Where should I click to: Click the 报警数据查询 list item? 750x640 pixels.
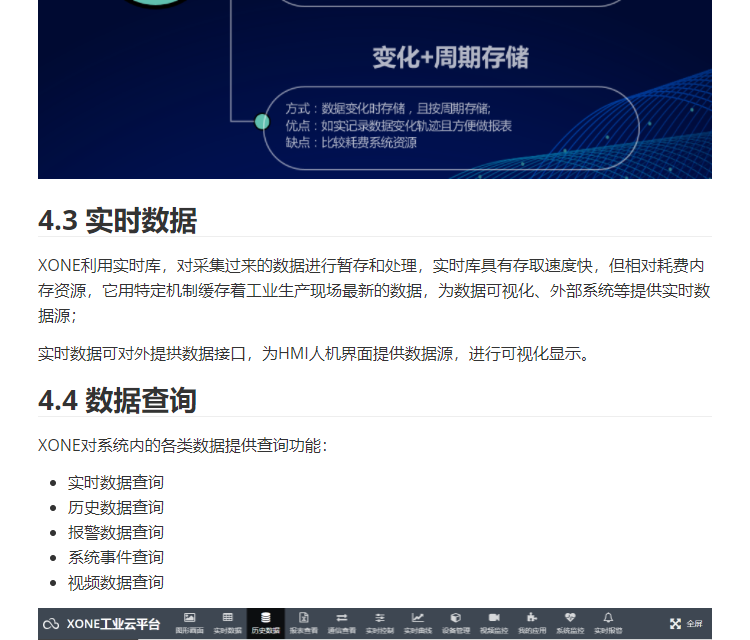[x=116, y=532]
